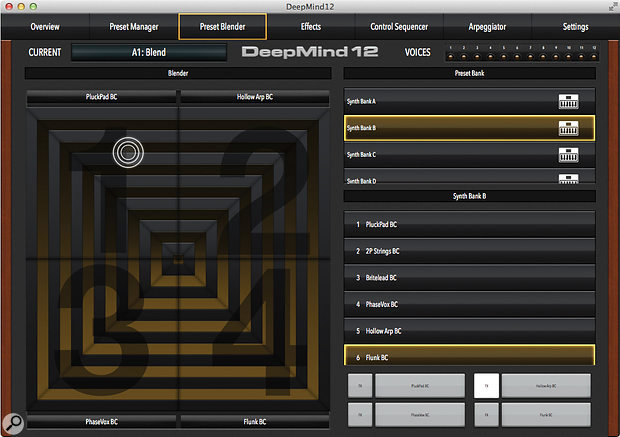Click Hollow Arp BC label above the blender pad

255,97
